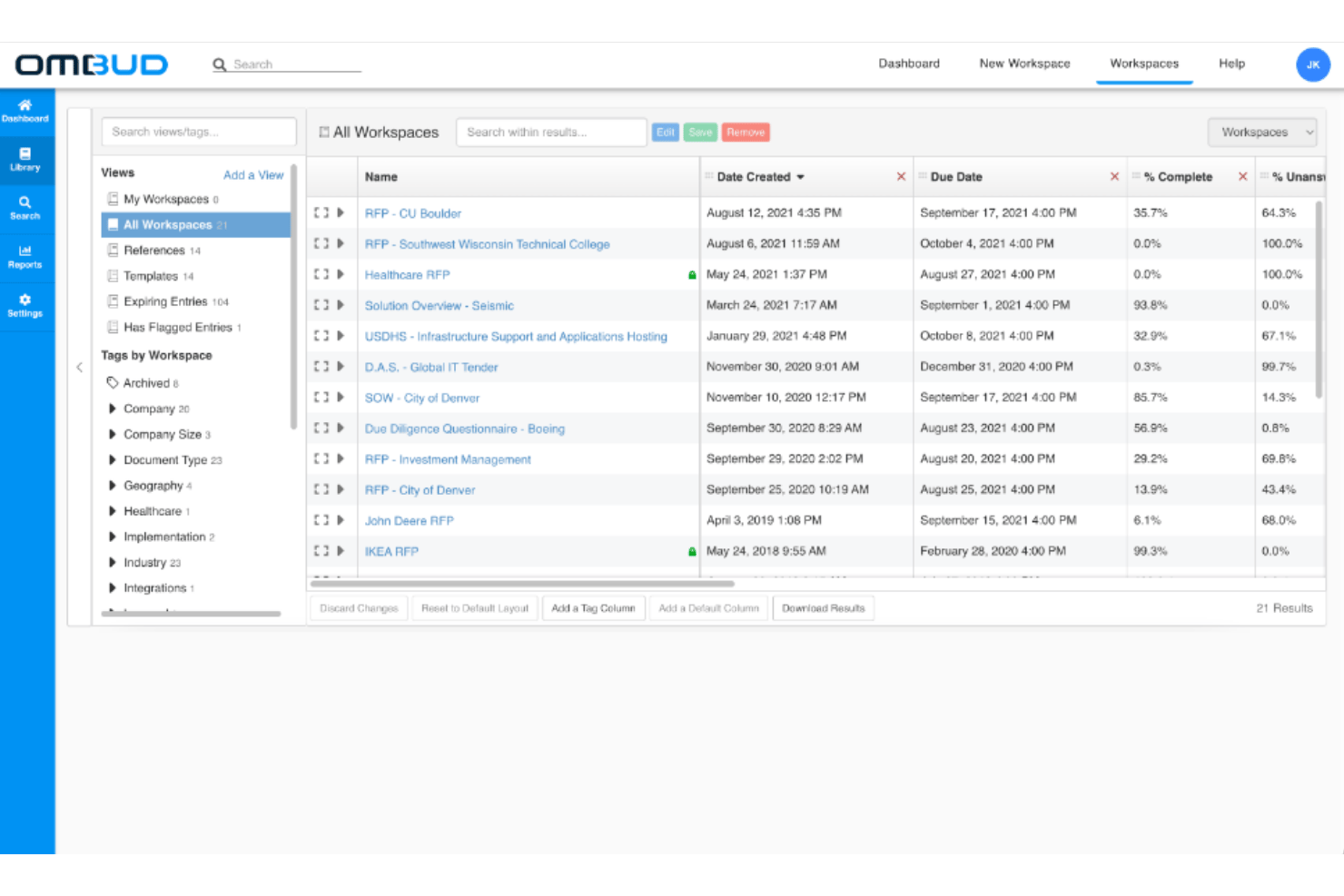Viewport: 1344px width, 896px height.
Task: Open New Workspace in top navigation
Action: (x=1024, y=64)
